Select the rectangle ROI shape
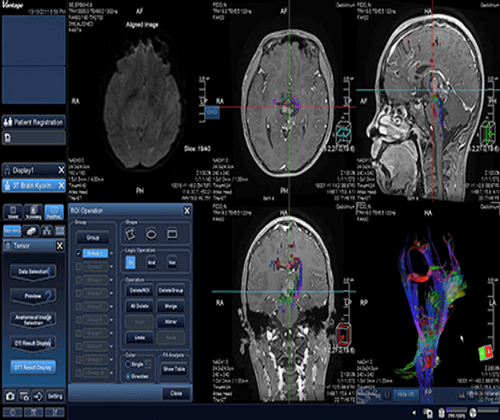 (x=172, y=234)
